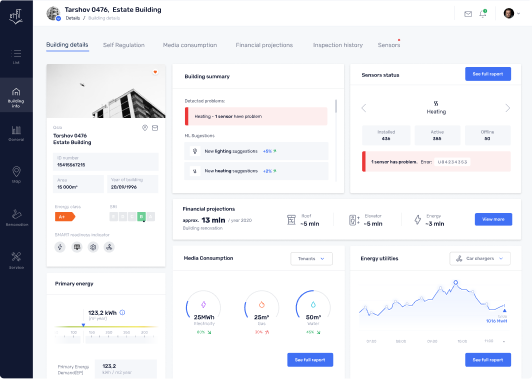
Task: Open the Renovation sidebar item
Action: pos(16,217)
